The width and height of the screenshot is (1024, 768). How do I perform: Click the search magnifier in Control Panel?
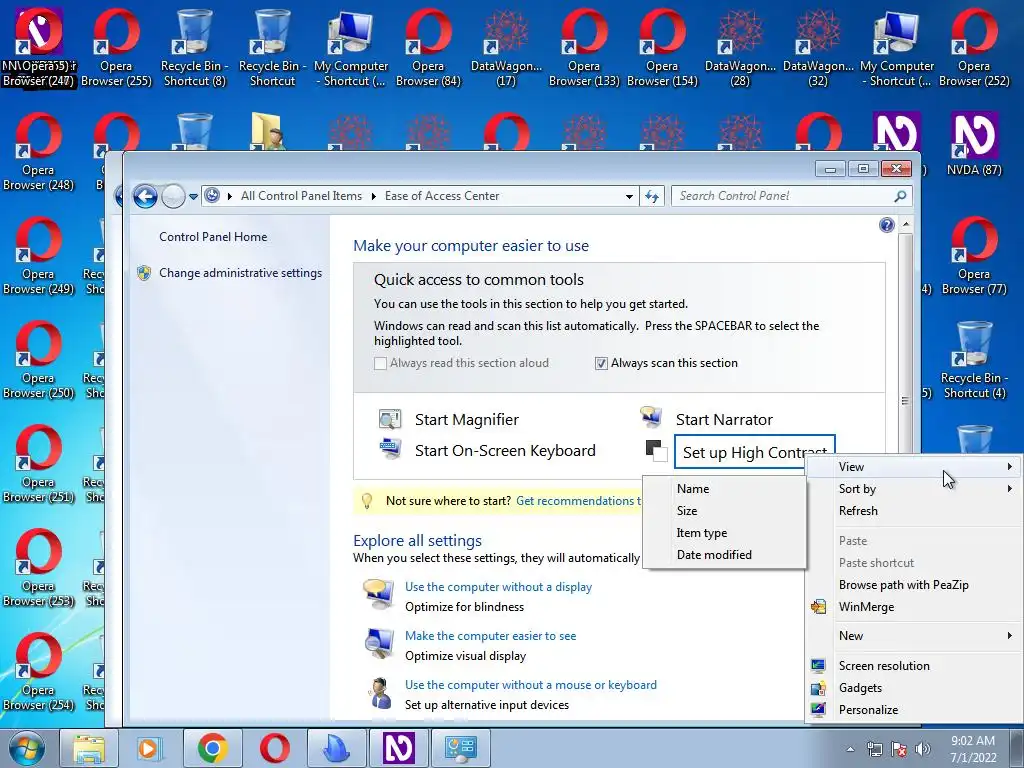click(900, 196)
